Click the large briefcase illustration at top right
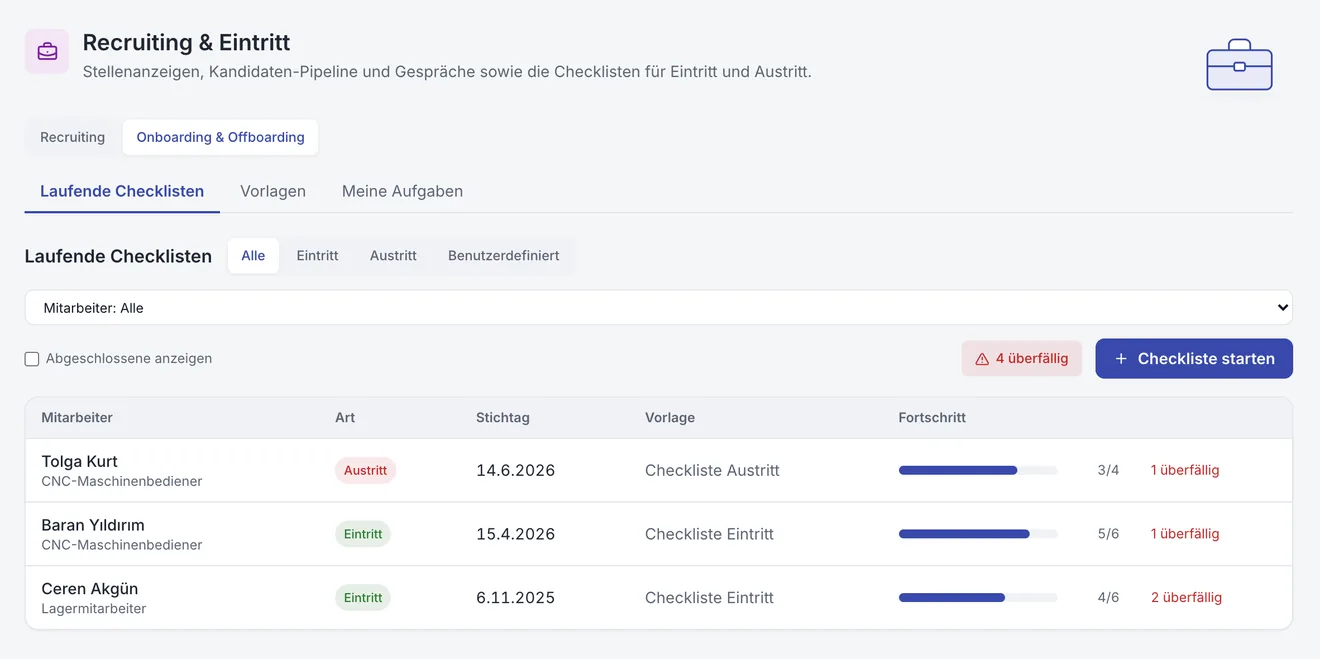This screenshot has width=1320, height=659. click(x=1239, y=65)
